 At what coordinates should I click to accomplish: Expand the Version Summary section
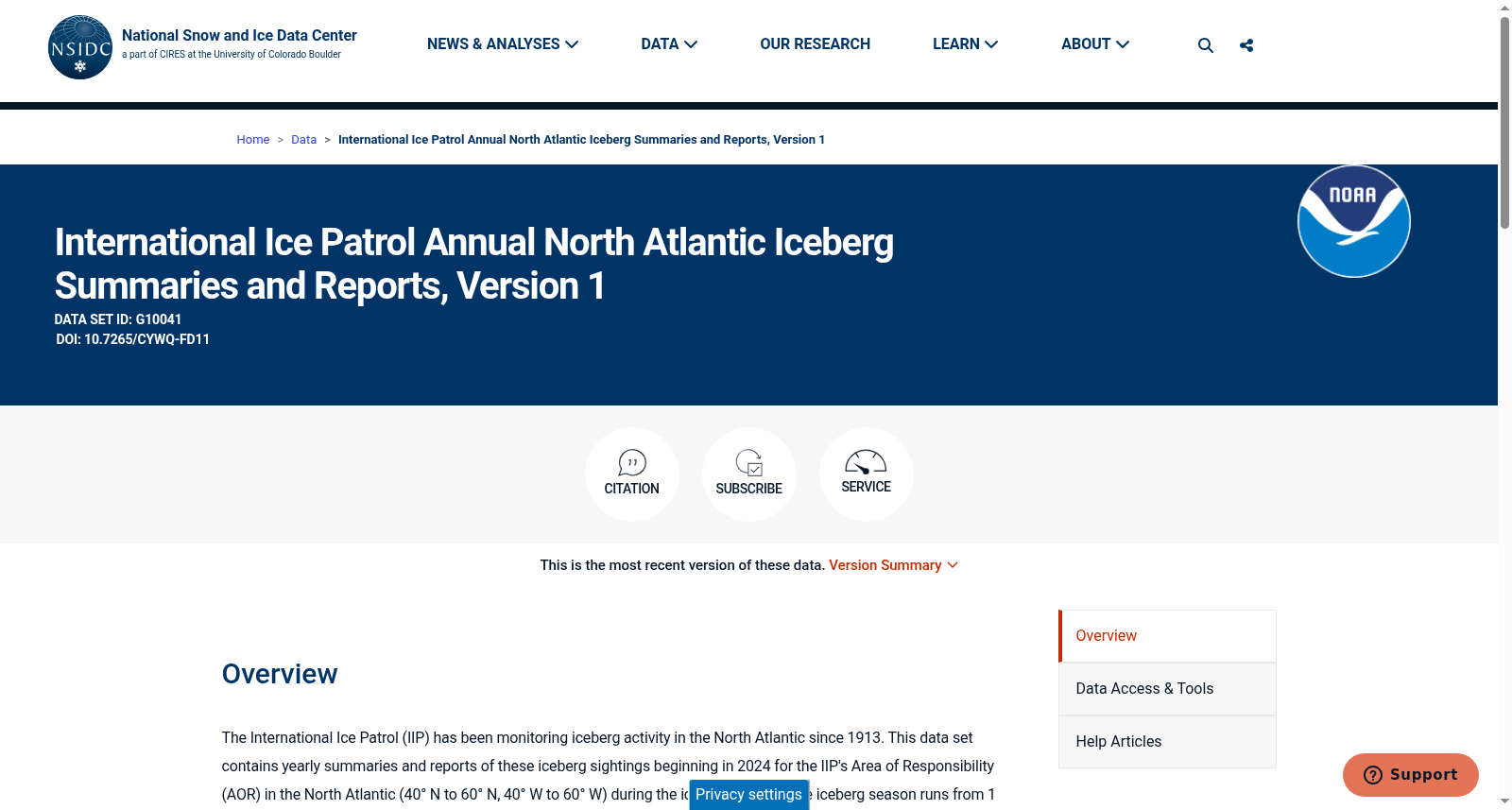[x=893, y=565]
